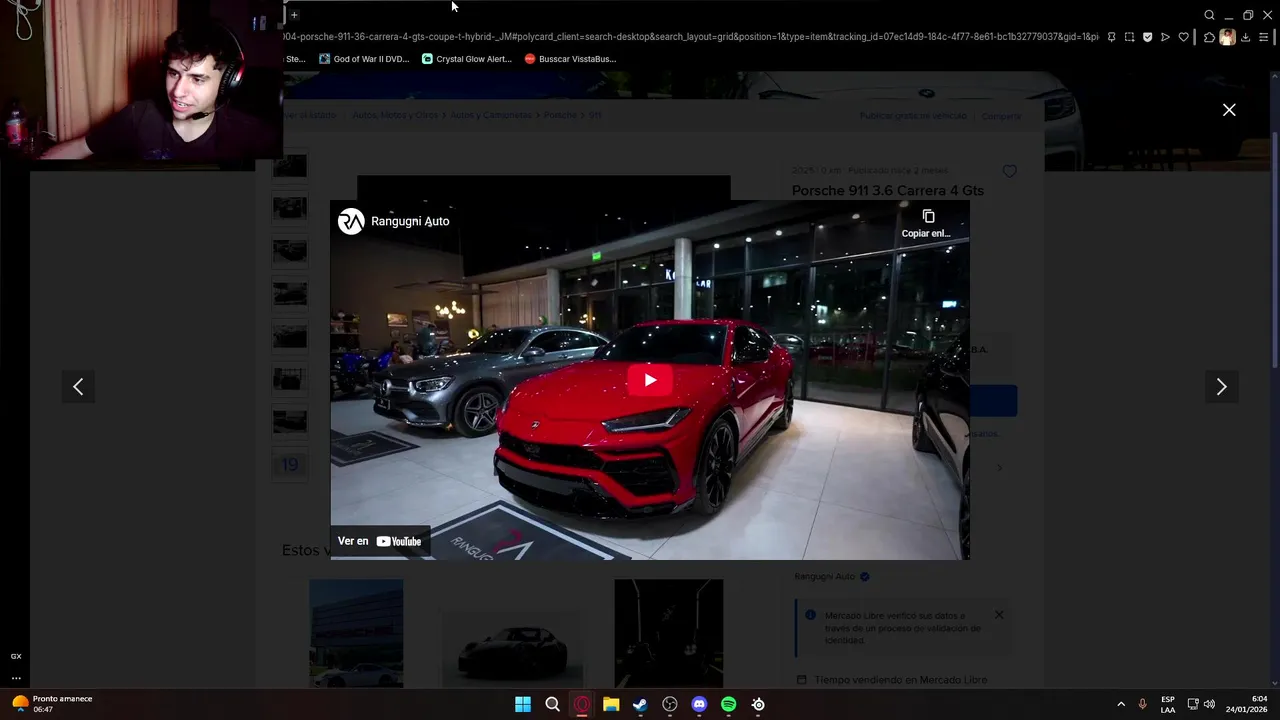Image resolution: width=1280 pixels, height=720 pixels.
Task: Click the Rangugni Auto video title
Action: click(410, 221)
